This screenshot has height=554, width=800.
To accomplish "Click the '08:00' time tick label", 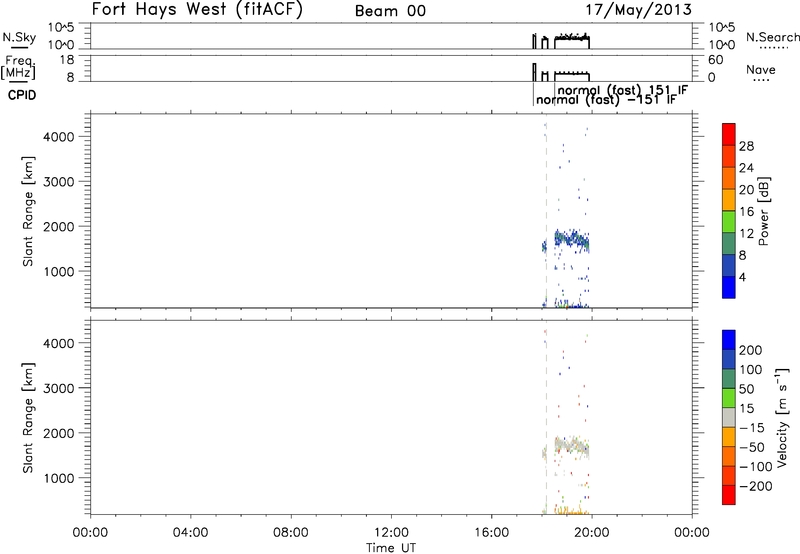I will 290,533.
